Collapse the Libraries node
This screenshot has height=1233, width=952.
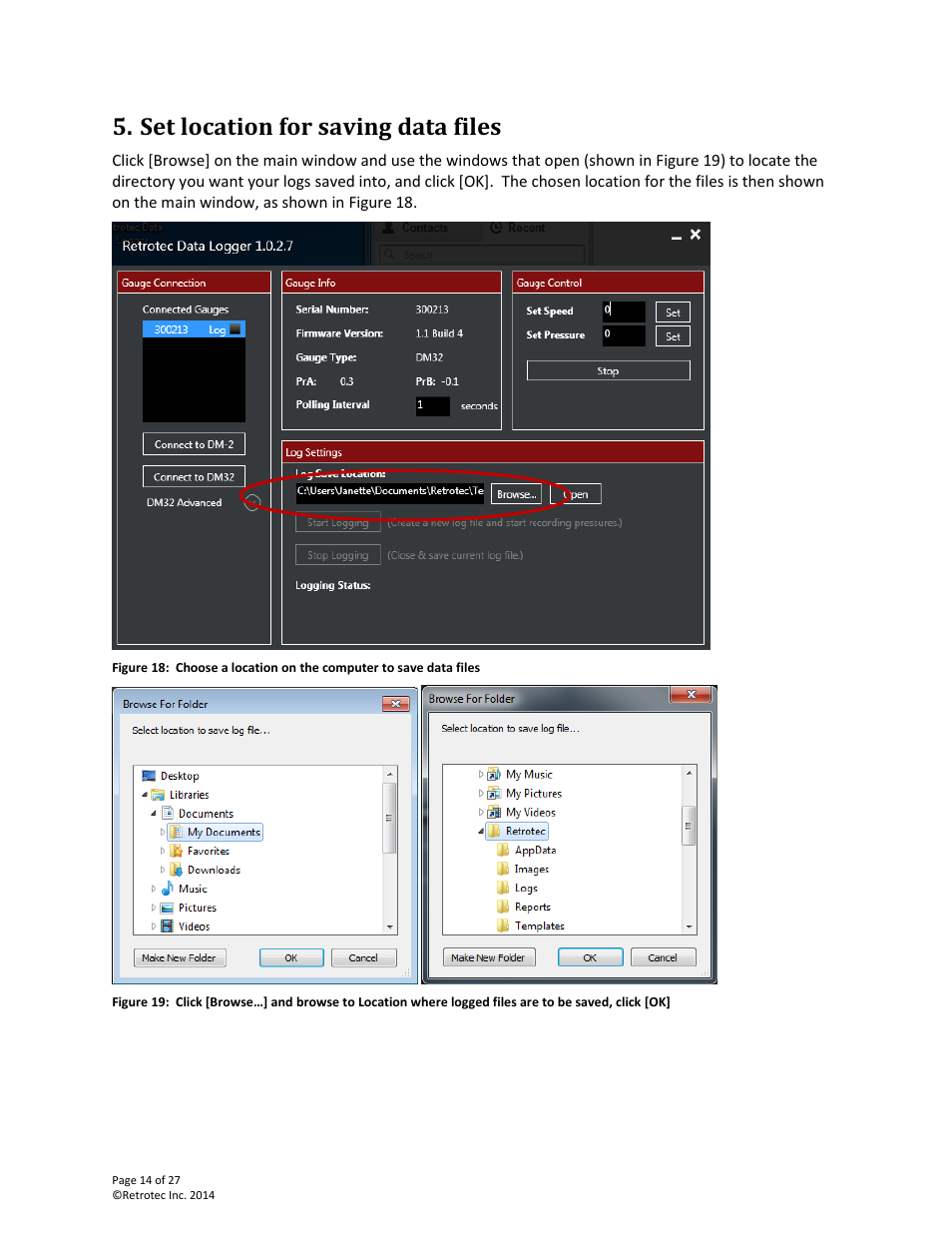click(145, 795)
